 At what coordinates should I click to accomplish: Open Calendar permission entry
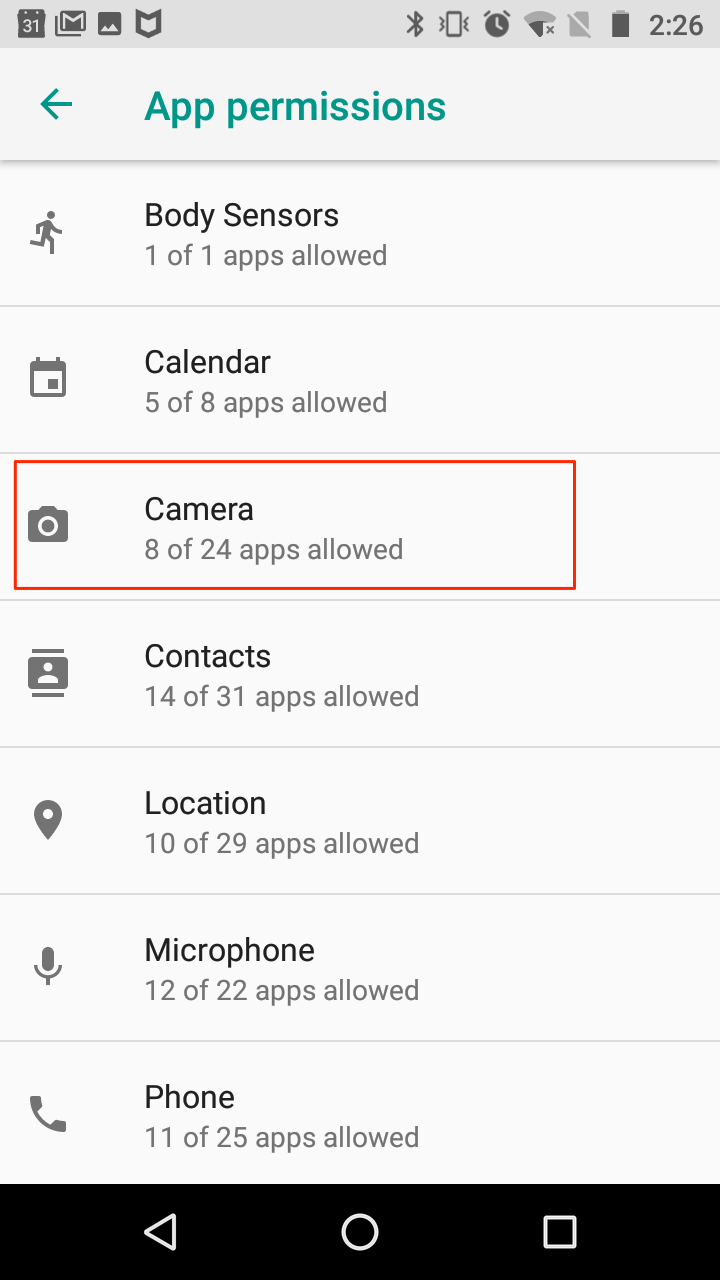point(360,380)
